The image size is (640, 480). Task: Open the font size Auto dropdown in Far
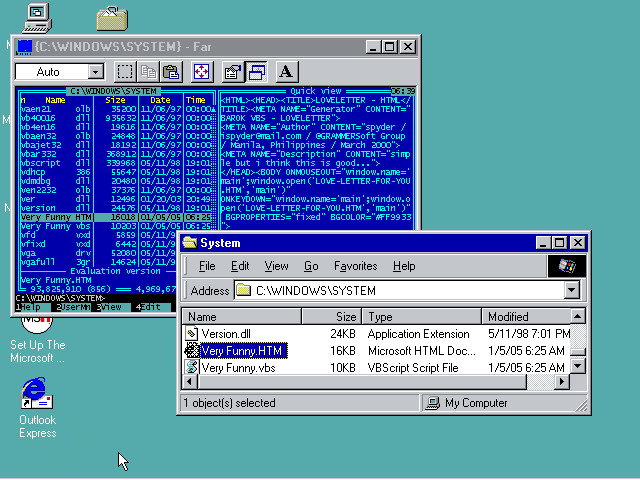pyautogui.click(x=95, y=72)
